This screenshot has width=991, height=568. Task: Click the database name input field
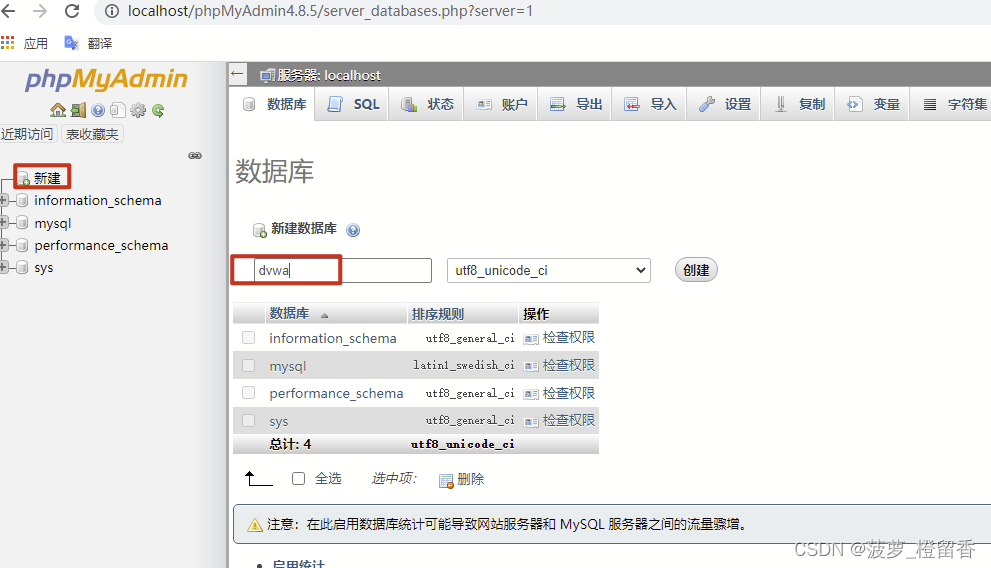[x=343, y=270]
